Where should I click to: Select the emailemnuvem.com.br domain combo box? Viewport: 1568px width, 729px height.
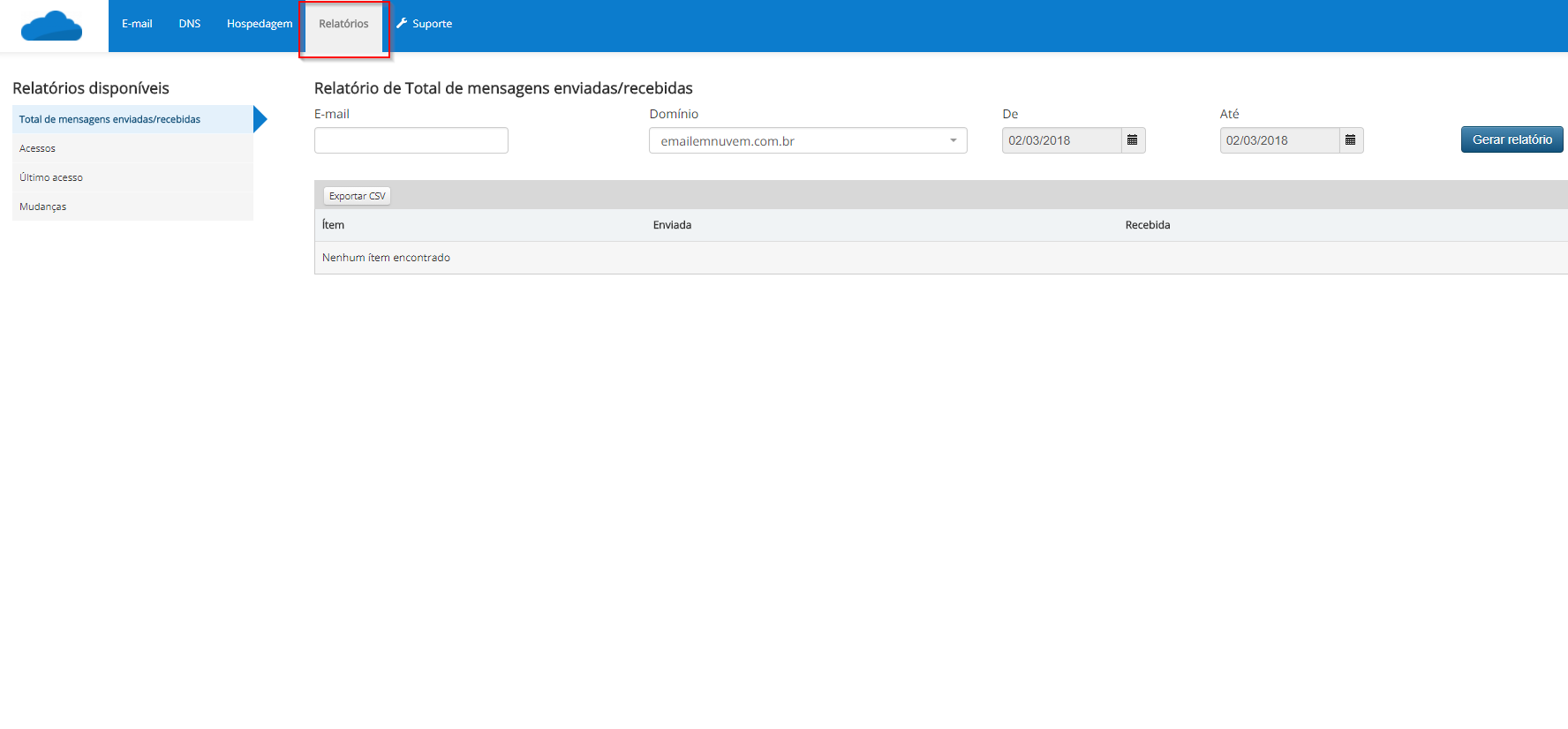(799, 141)
